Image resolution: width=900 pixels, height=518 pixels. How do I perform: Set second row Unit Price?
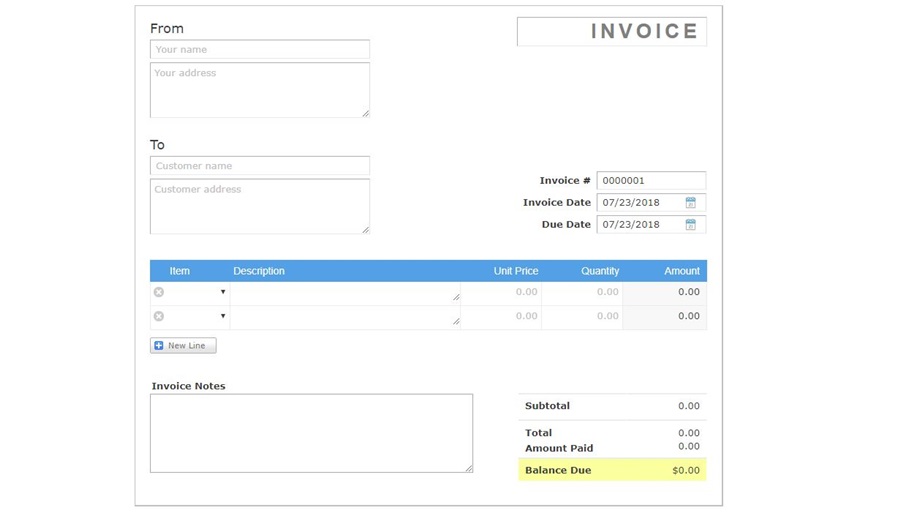pos(501,316)
